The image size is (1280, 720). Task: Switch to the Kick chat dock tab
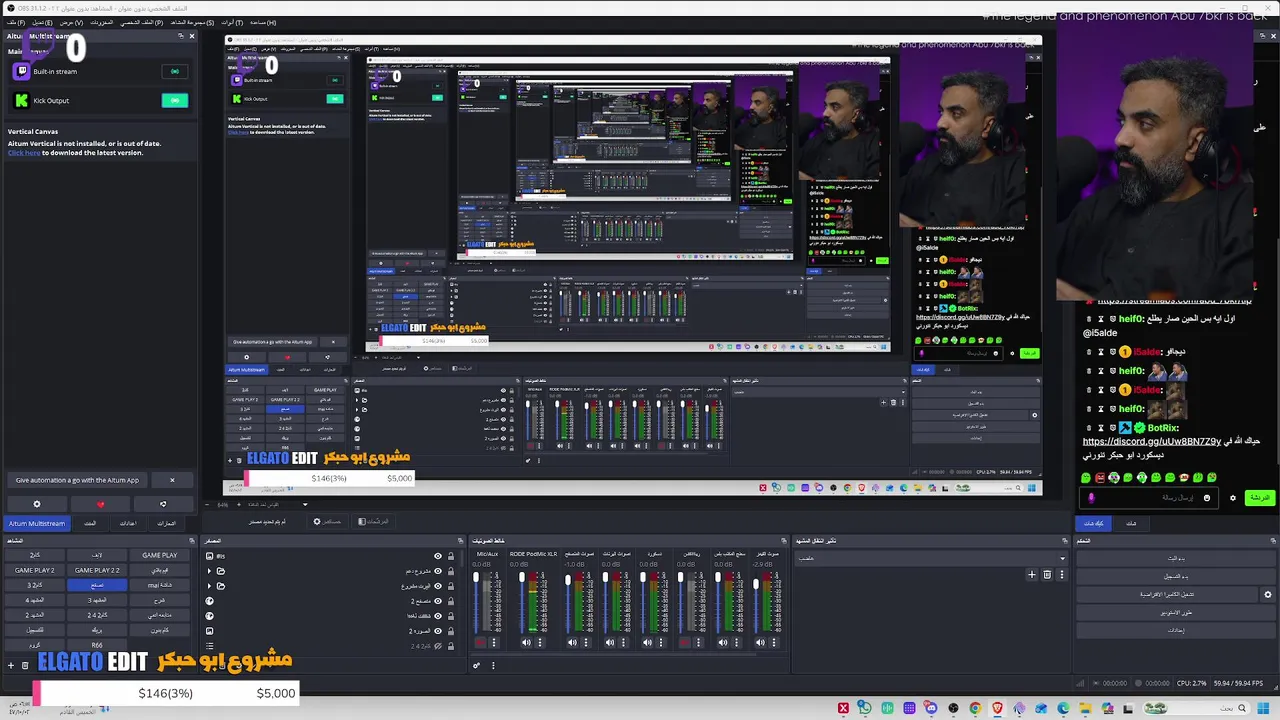click(x=1094, y=523)
